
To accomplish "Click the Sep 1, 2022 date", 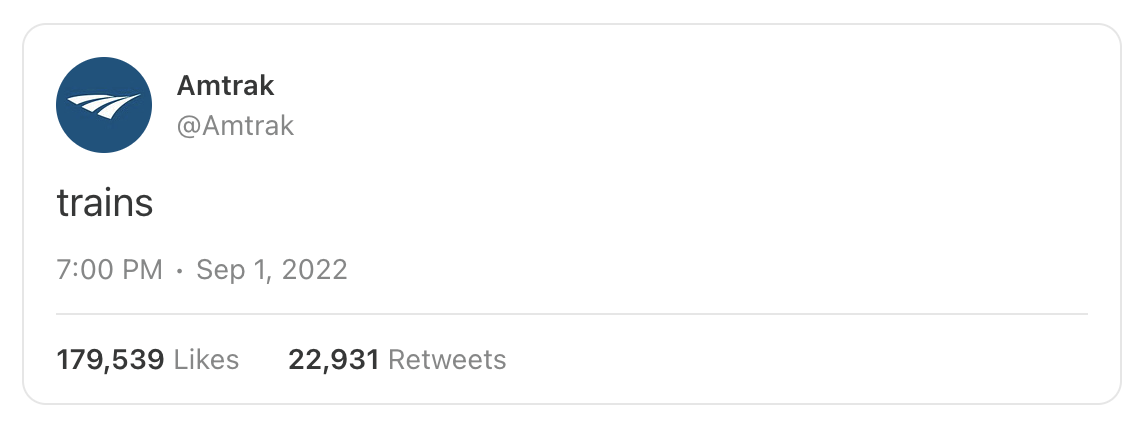I will 271,270.
